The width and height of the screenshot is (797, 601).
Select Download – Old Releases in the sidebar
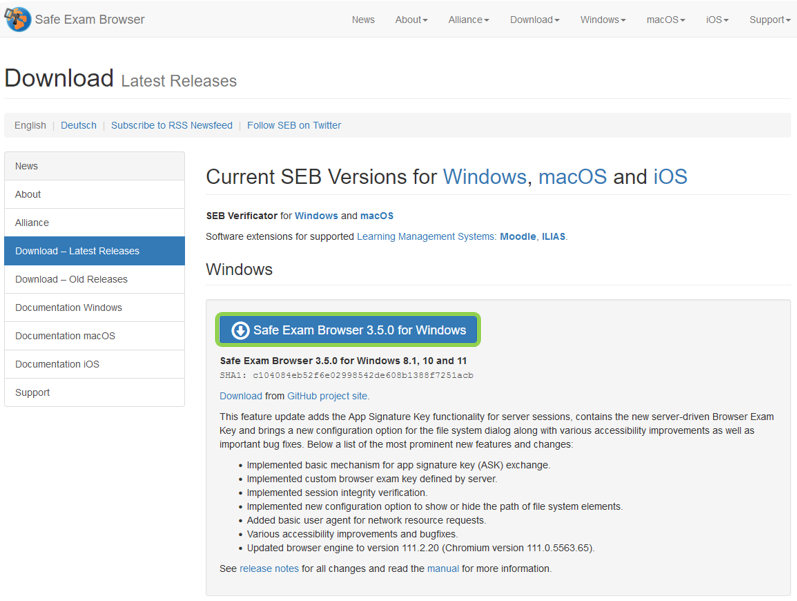pyautogui.click(x=71, y=280)
